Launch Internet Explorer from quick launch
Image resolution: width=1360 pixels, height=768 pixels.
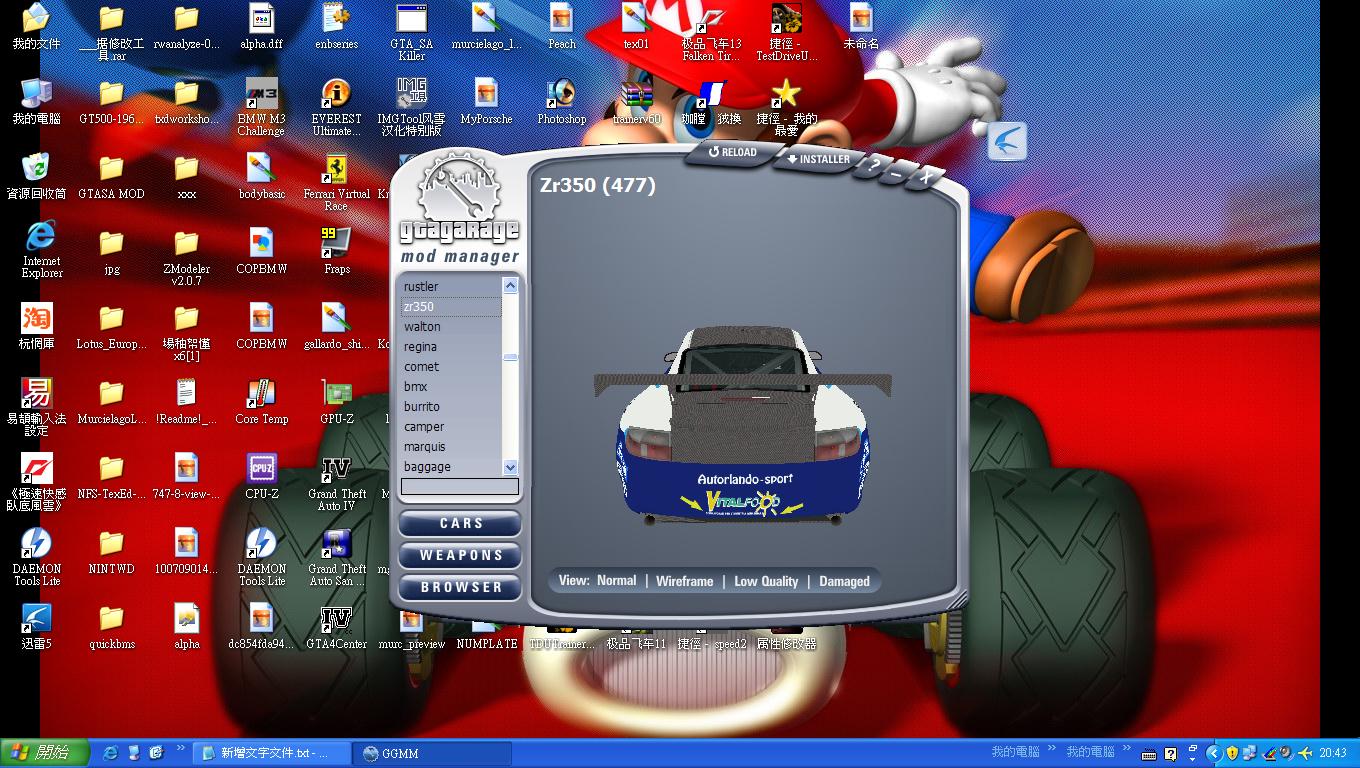[111, 753]
